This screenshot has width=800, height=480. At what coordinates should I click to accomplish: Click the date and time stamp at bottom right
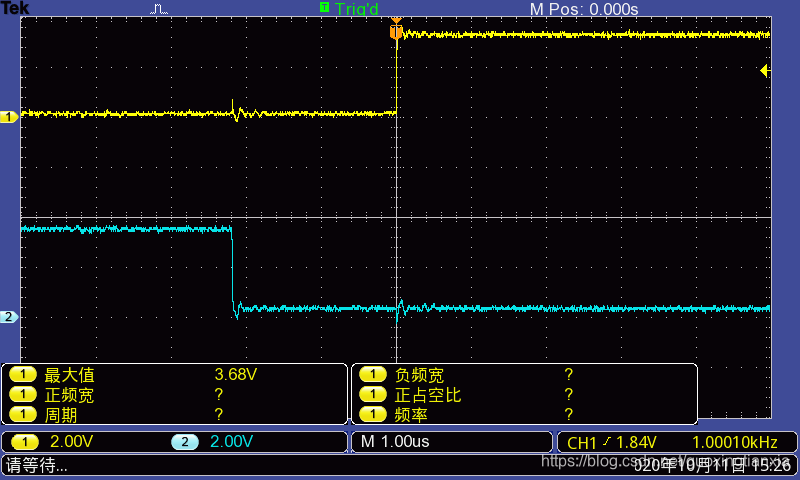(x=712, y=465)
